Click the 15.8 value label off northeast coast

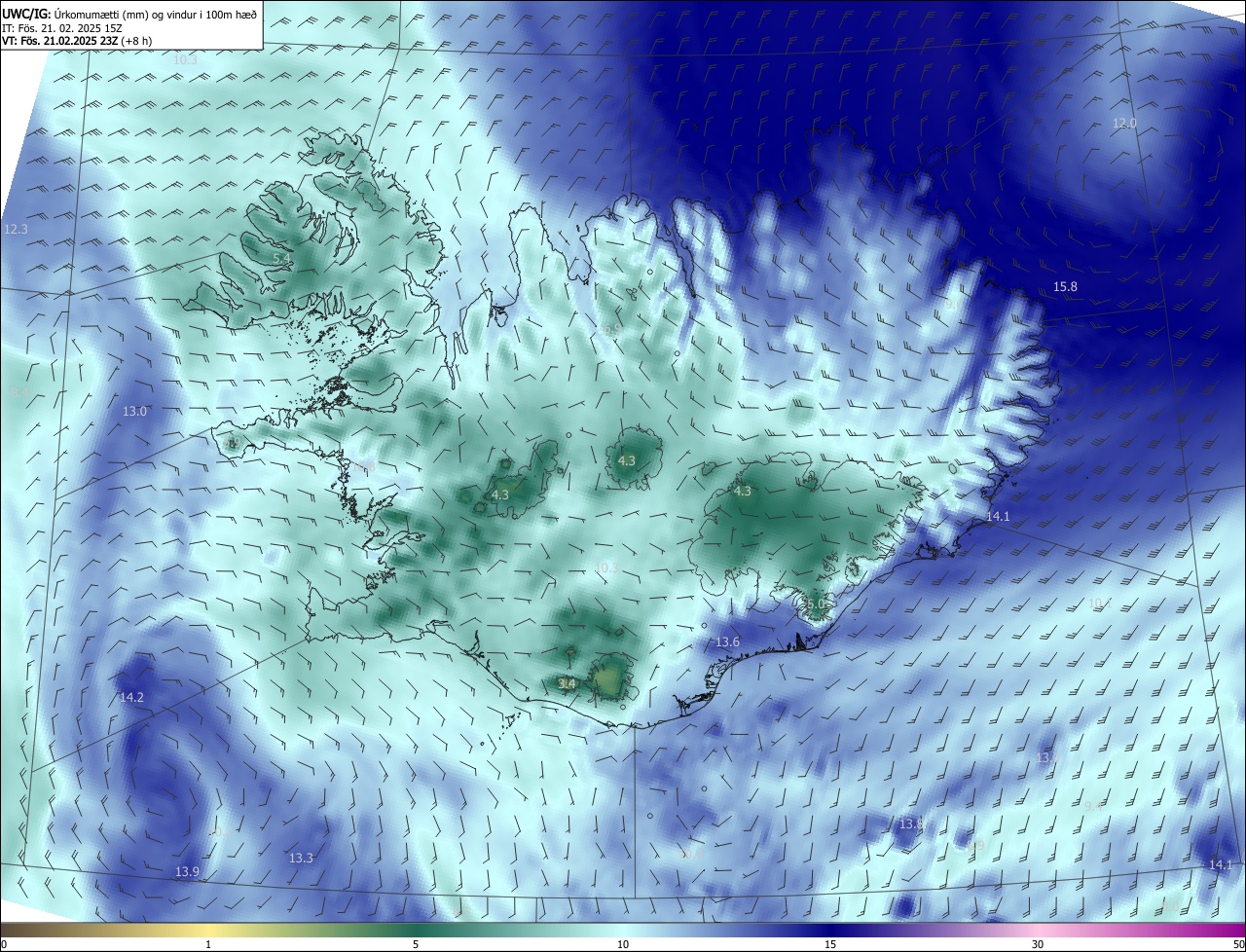pos(1066,287)
